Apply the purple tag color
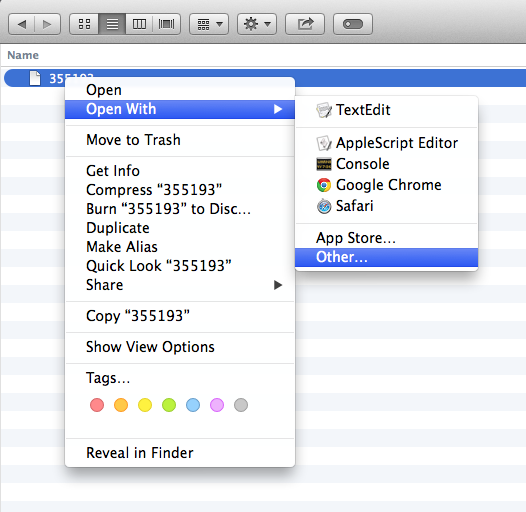 click(217, 405)
